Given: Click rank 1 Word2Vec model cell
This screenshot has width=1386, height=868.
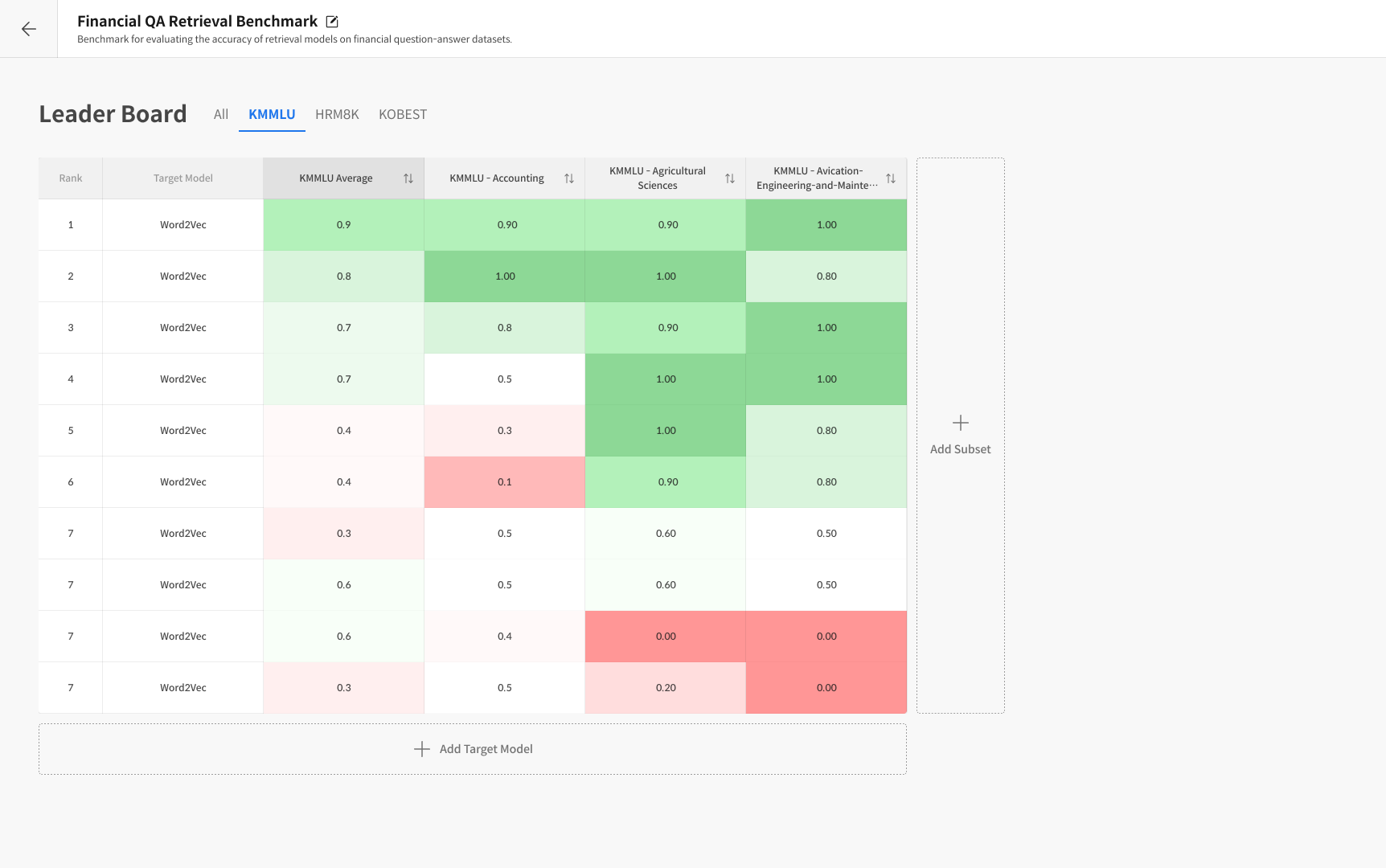Looking at the screenshot, I should pyautogui.click(x=182, y=225).
